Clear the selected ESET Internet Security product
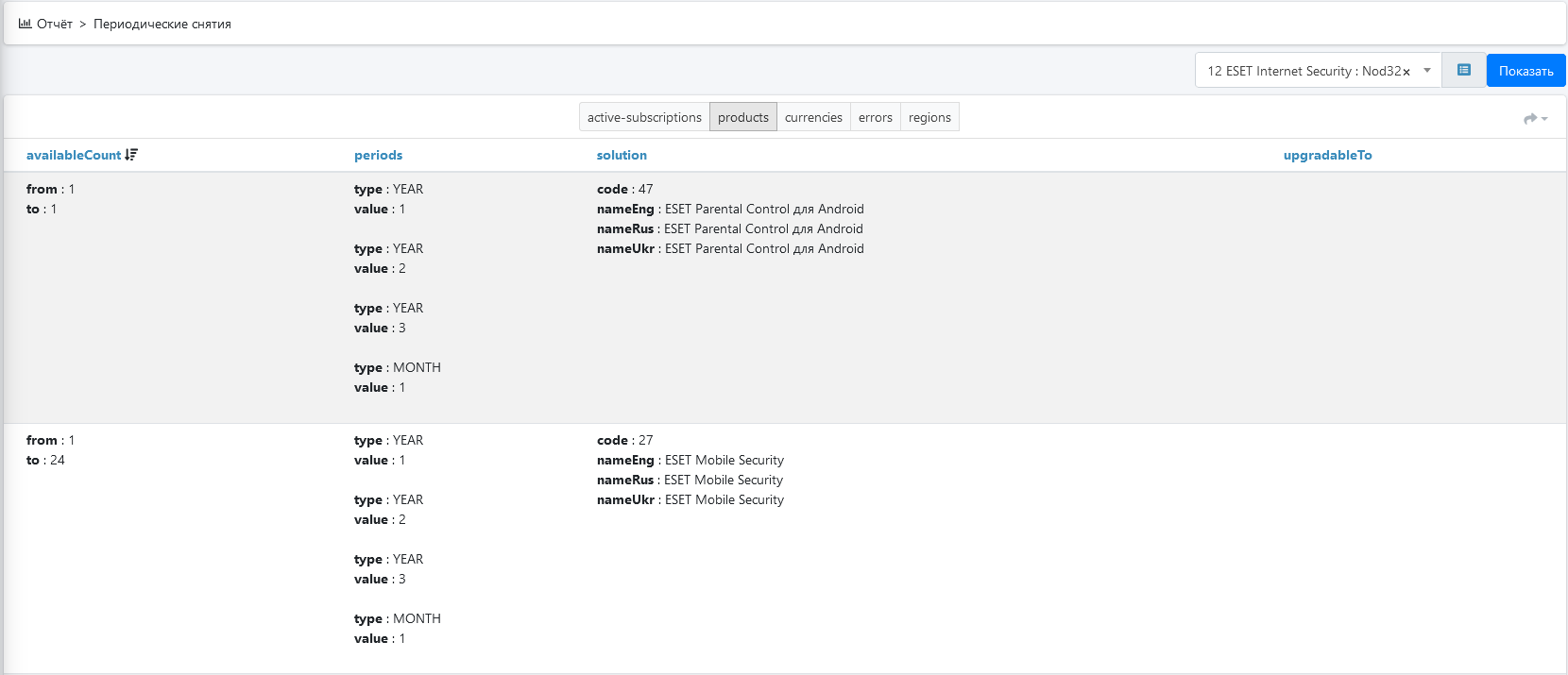This screenshot has height=675, width=1568. pos(1406,72)
